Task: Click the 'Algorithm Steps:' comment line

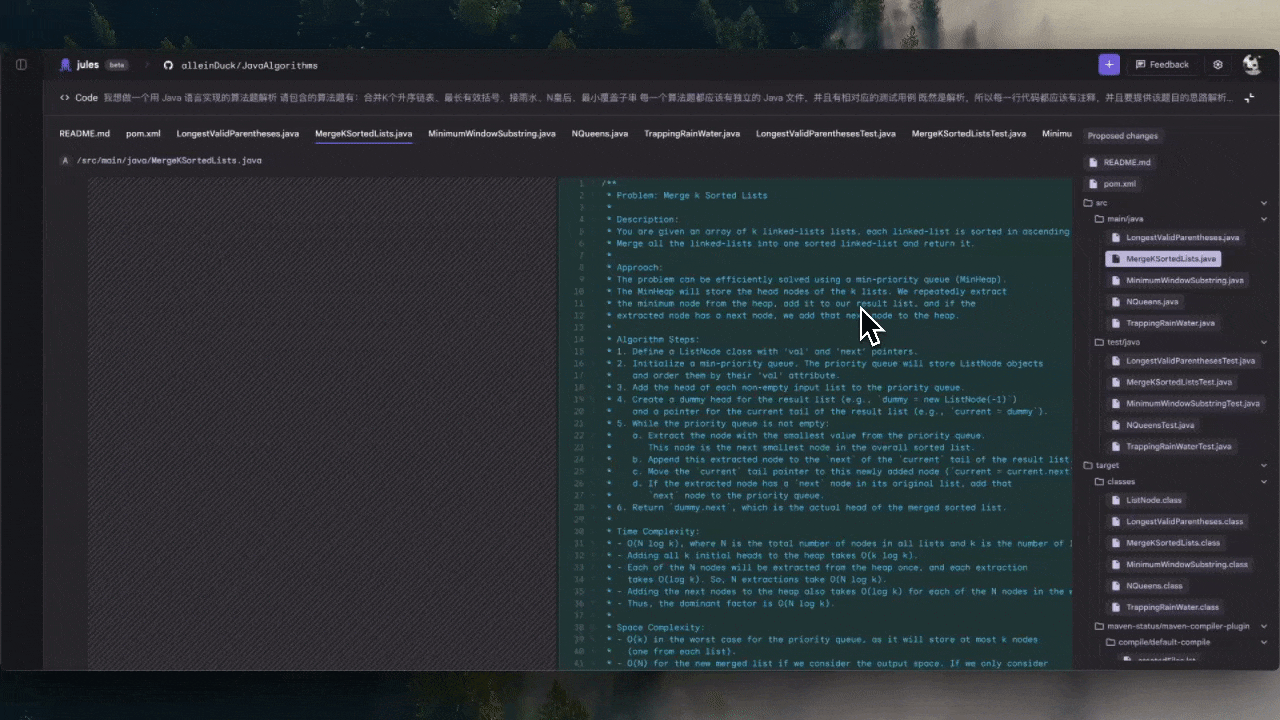Action: coord(655,339)
